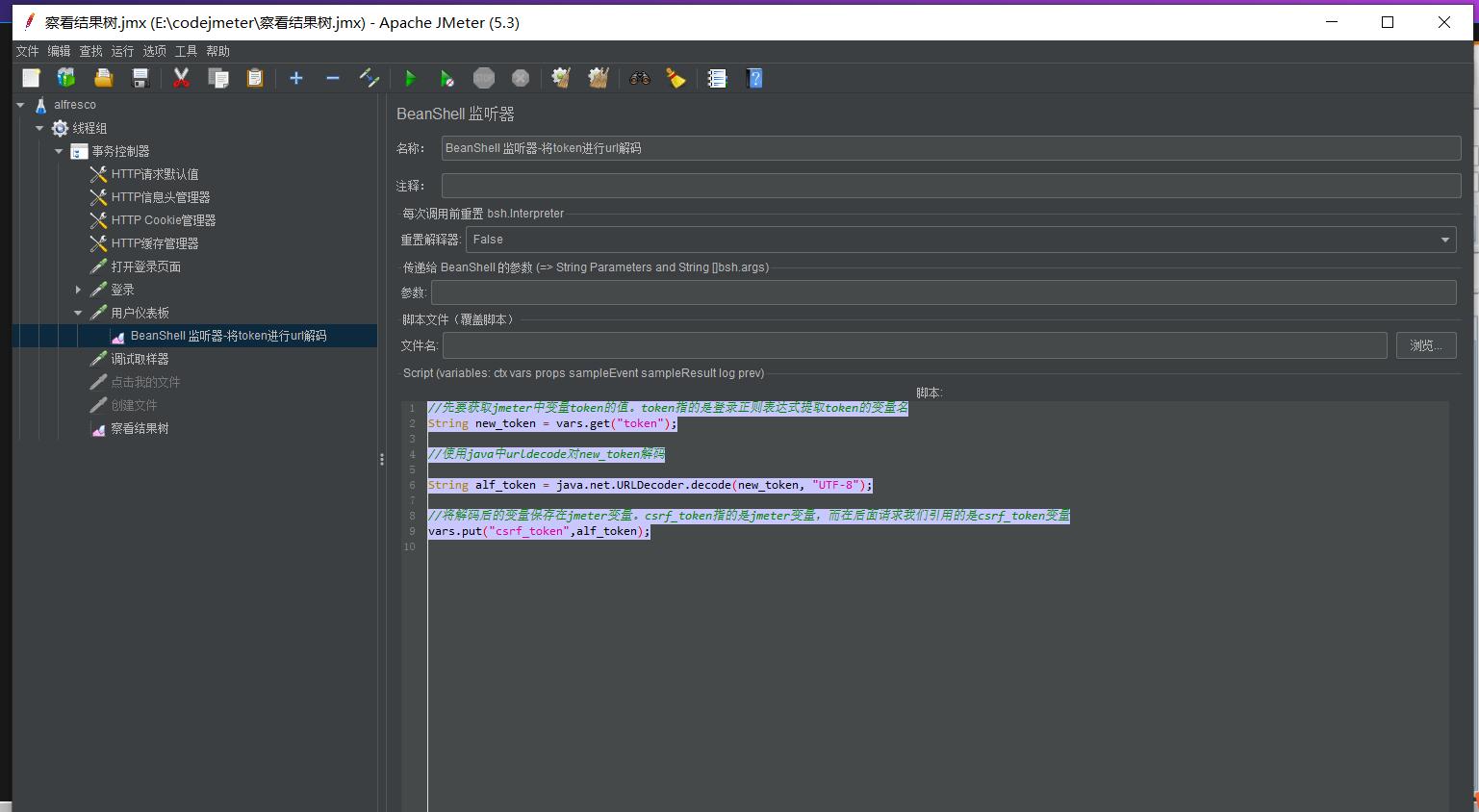This screenshot has width=1479, height=812.
Task: Open the 文件 menu
Action: pyautogui.click(x=28, y=51)
